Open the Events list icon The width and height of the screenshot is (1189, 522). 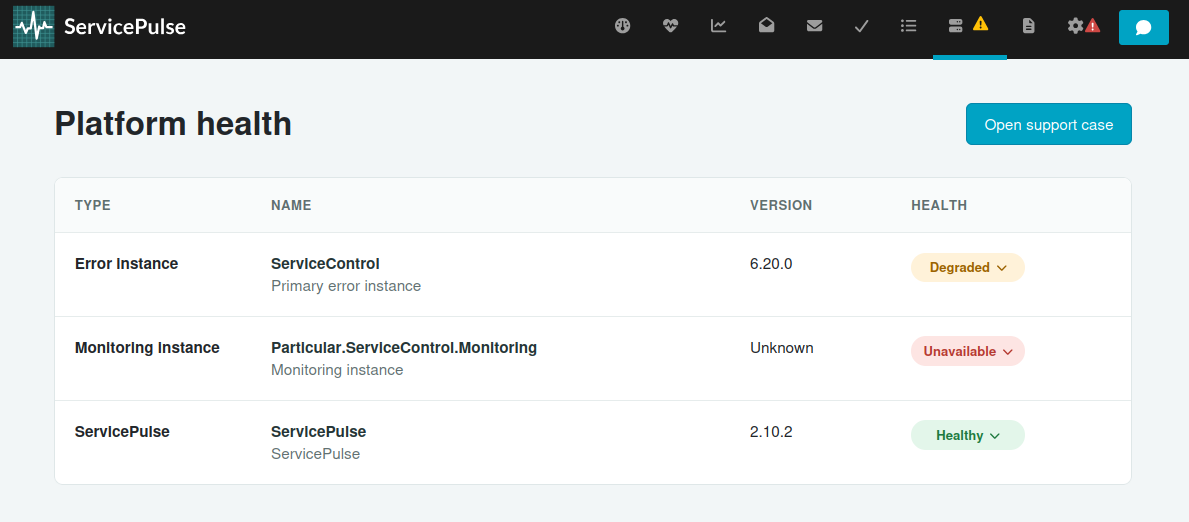pos(908,26)
